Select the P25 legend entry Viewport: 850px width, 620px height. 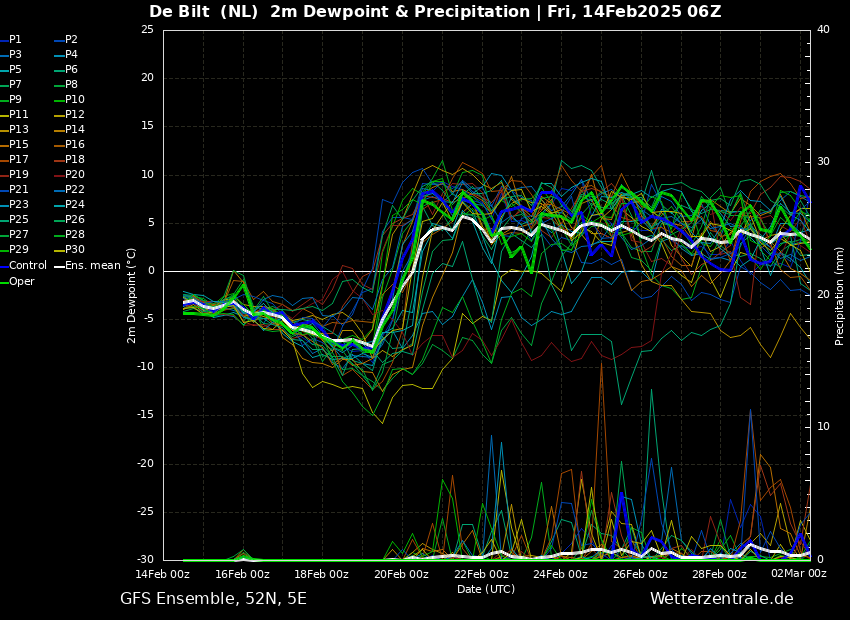click(x=14, y=219)
